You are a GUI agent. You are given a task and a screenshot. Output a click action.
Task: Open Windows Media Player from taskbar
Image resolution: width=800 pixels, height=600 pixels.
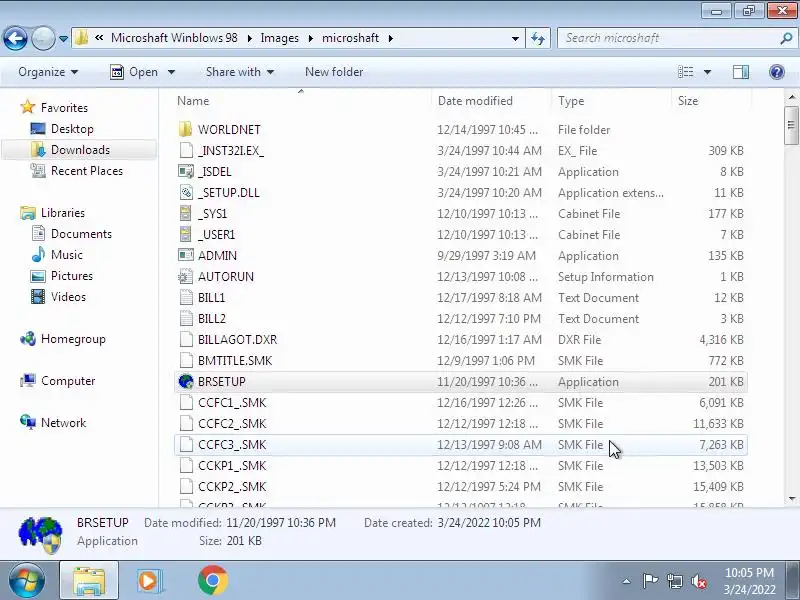tap(148, 581)
